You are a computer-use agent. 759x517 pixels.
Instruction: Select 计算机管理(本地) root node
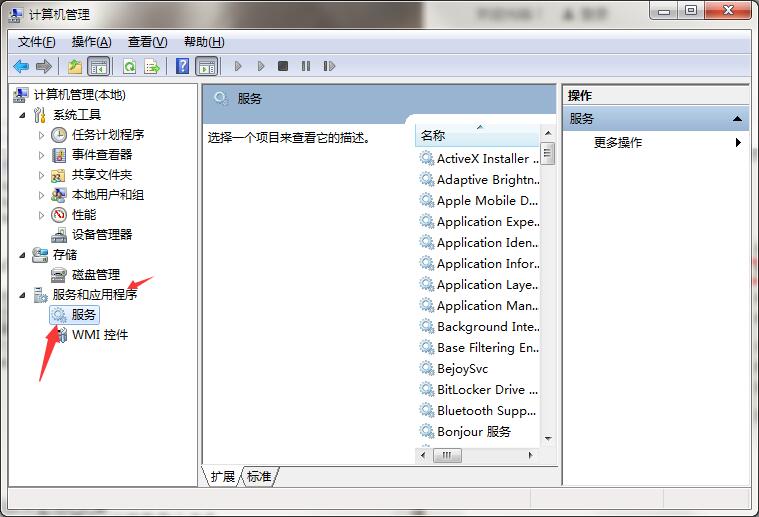tap(79, 94)
